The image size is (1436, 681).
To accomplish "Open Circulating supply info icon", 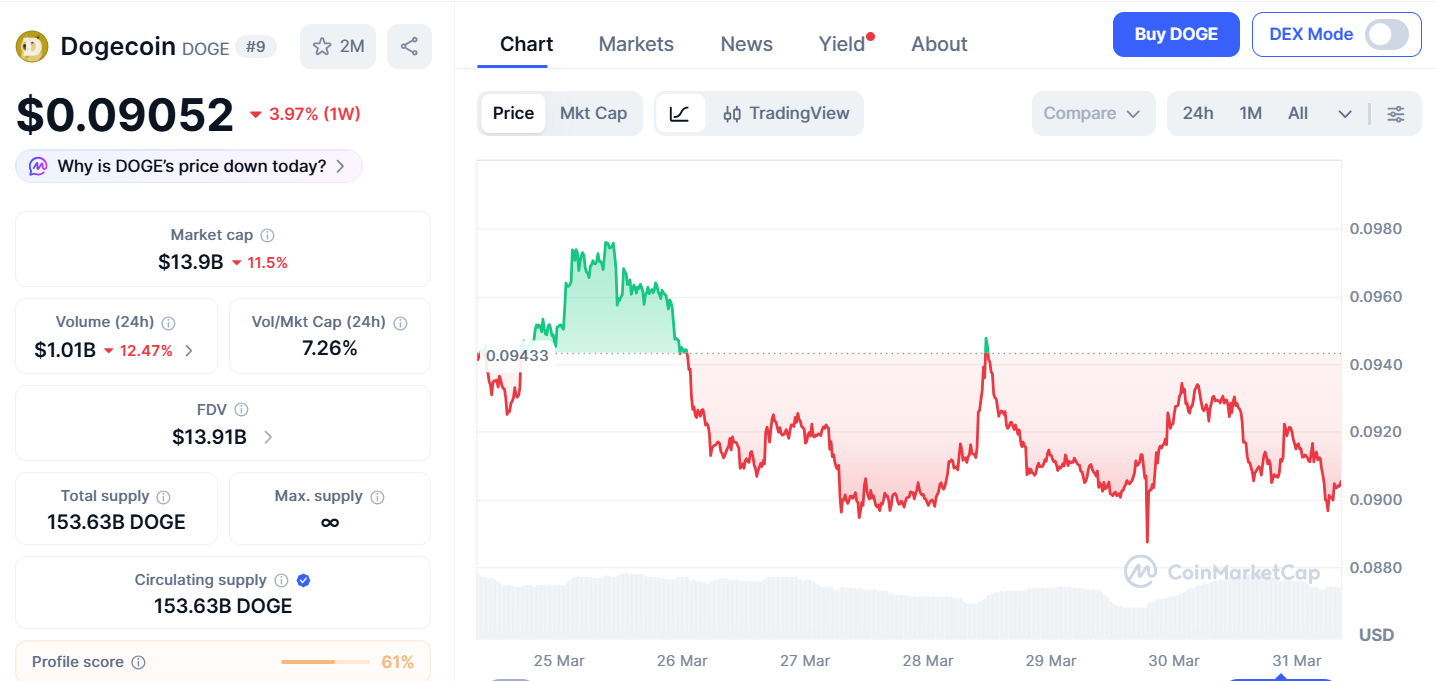I will click(281, 580).
